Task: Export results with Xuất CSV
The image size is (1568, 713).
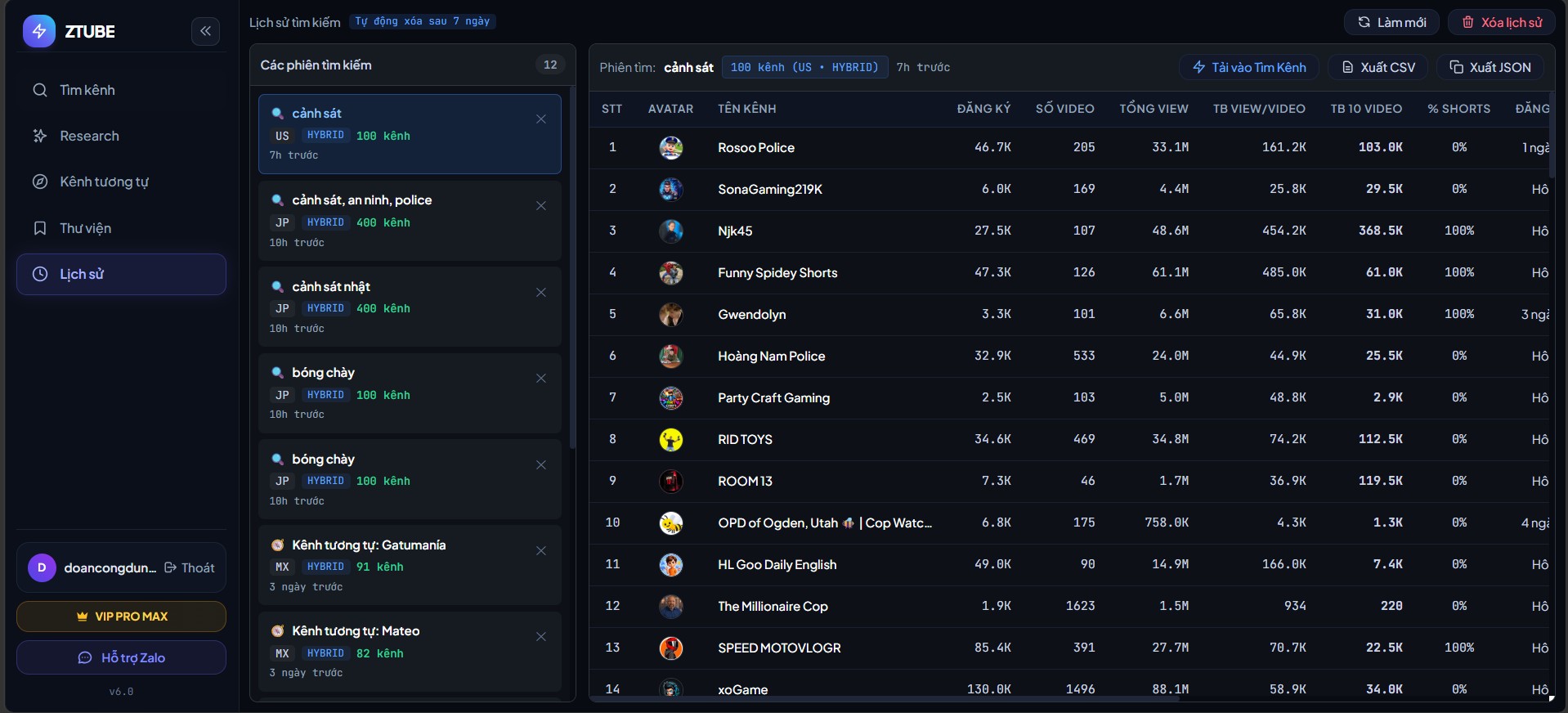Action: click(1378, 67)
